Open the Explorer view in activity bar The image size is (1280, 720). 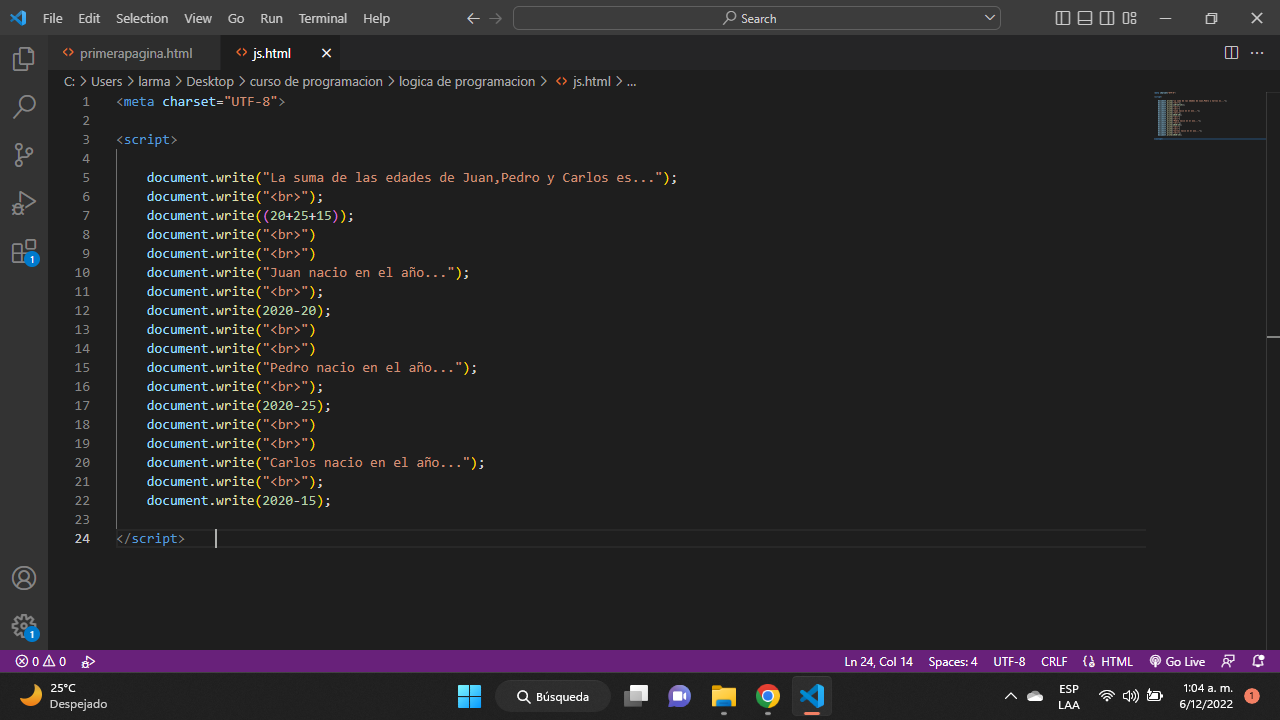(24, 59)
